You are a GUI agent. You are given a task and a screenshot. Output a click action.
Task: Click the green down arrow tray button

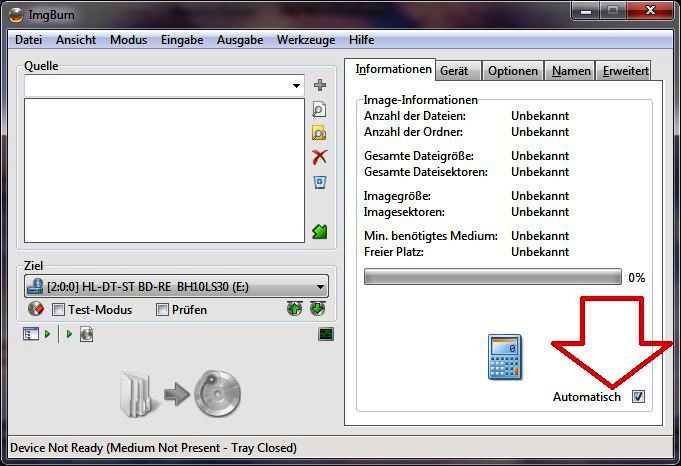(318, 309)
